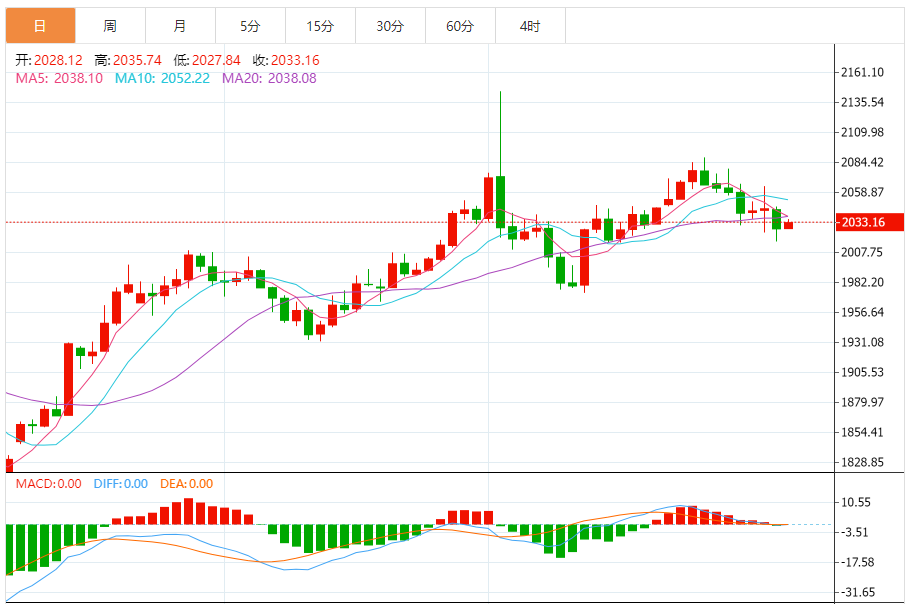
Task: Click the MA10 indicator legend
Action: (162, 78)
